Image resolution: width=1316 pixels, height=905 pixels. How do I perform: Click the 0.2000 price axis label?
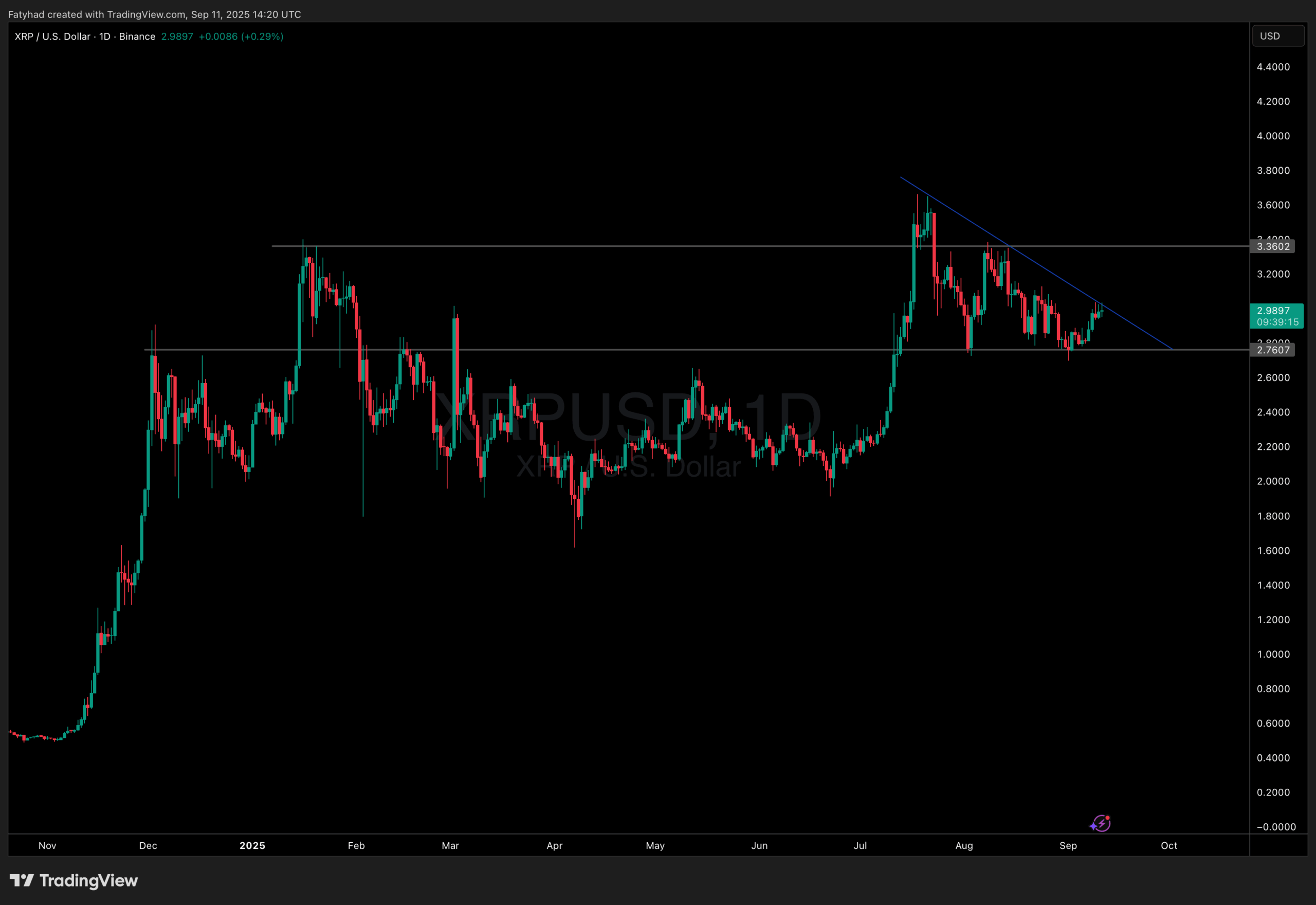[x=1273, y=793]
